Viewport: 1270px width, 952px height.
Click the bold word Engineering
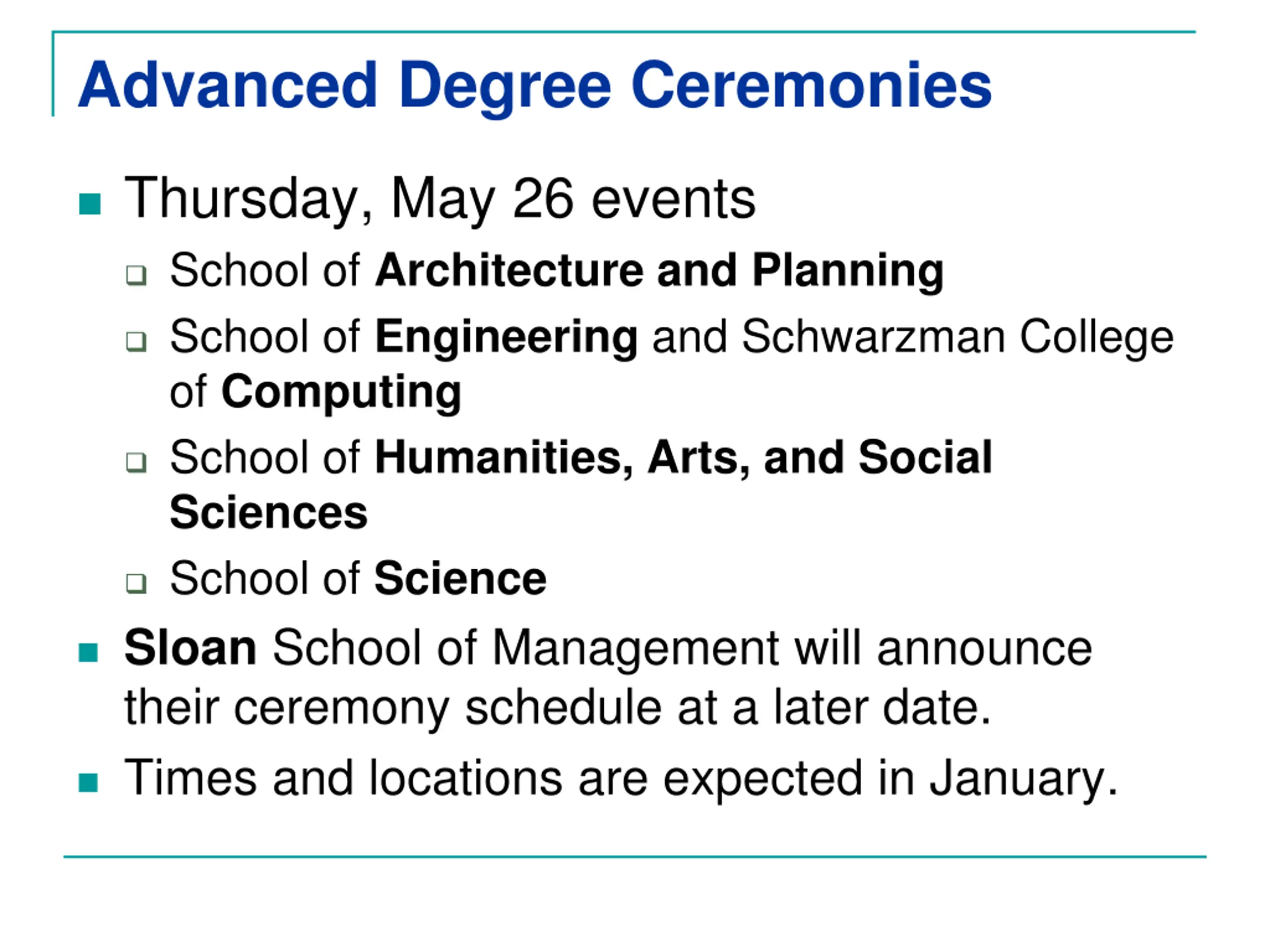click(506, 337)
